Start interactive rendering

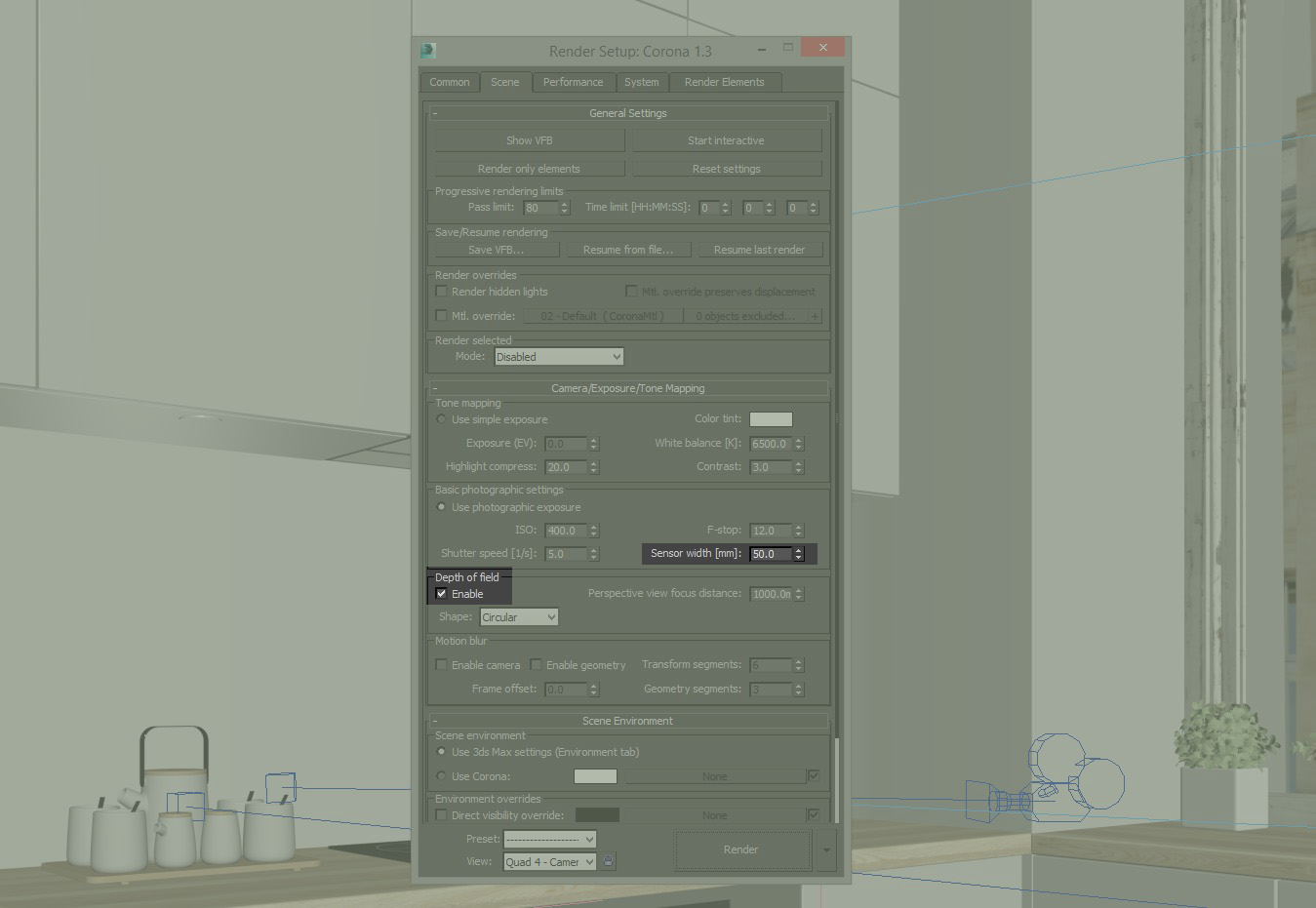tap(726, 140)
